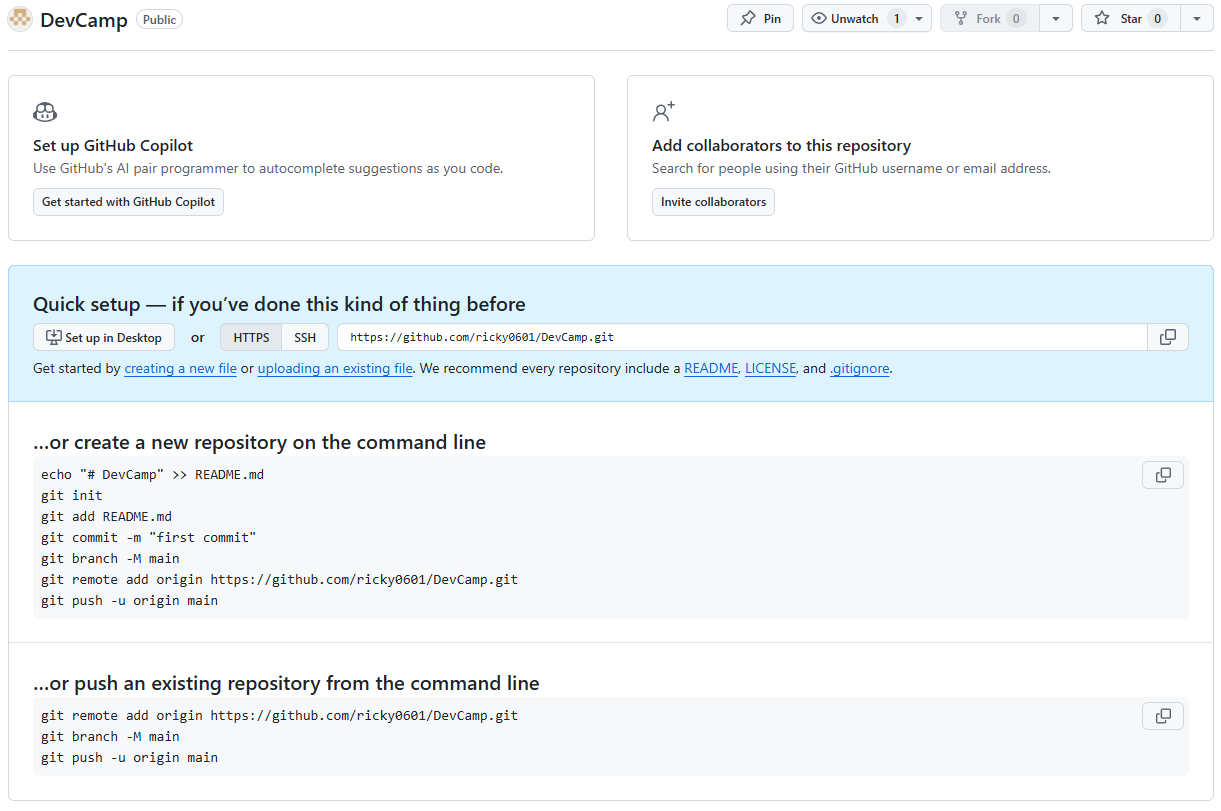Click the 'Set up GitHub Copilot' heading
The height and width of the screenshot is (811, 1221).
click(x=113, y=145)
